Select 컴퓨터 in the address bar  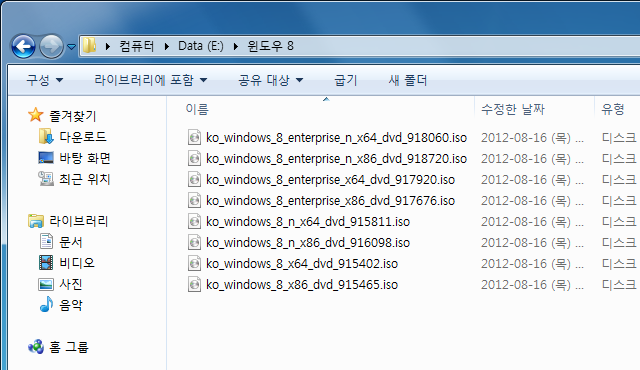point(137,46)
